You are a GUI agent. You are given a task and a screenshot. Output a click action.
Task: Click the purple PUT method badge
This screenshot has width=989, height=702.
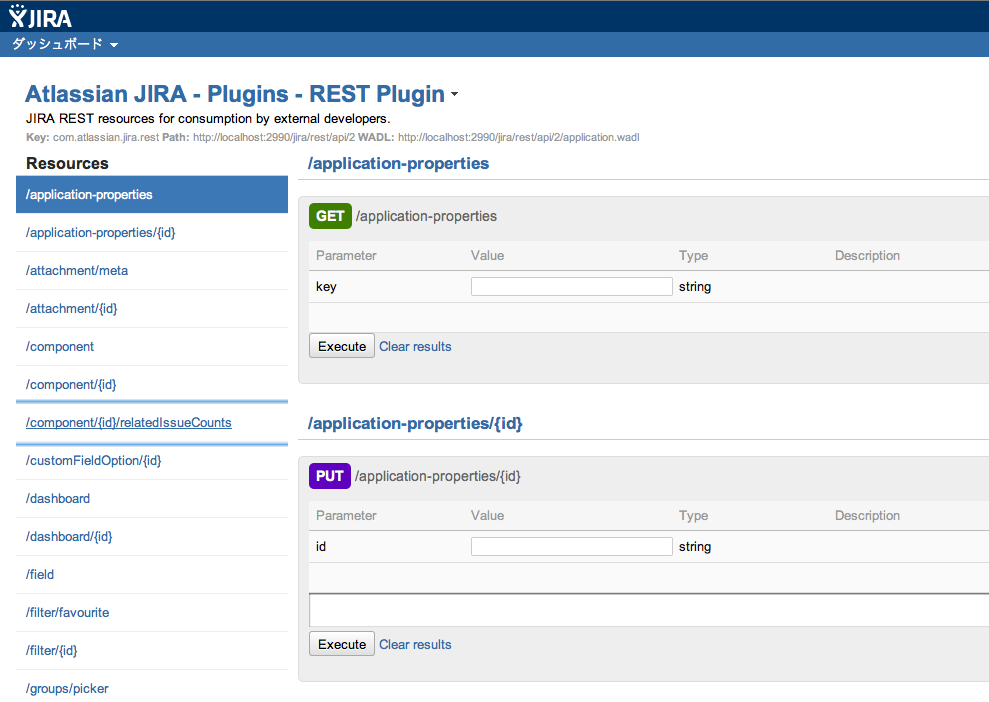[x=330, y=476]
